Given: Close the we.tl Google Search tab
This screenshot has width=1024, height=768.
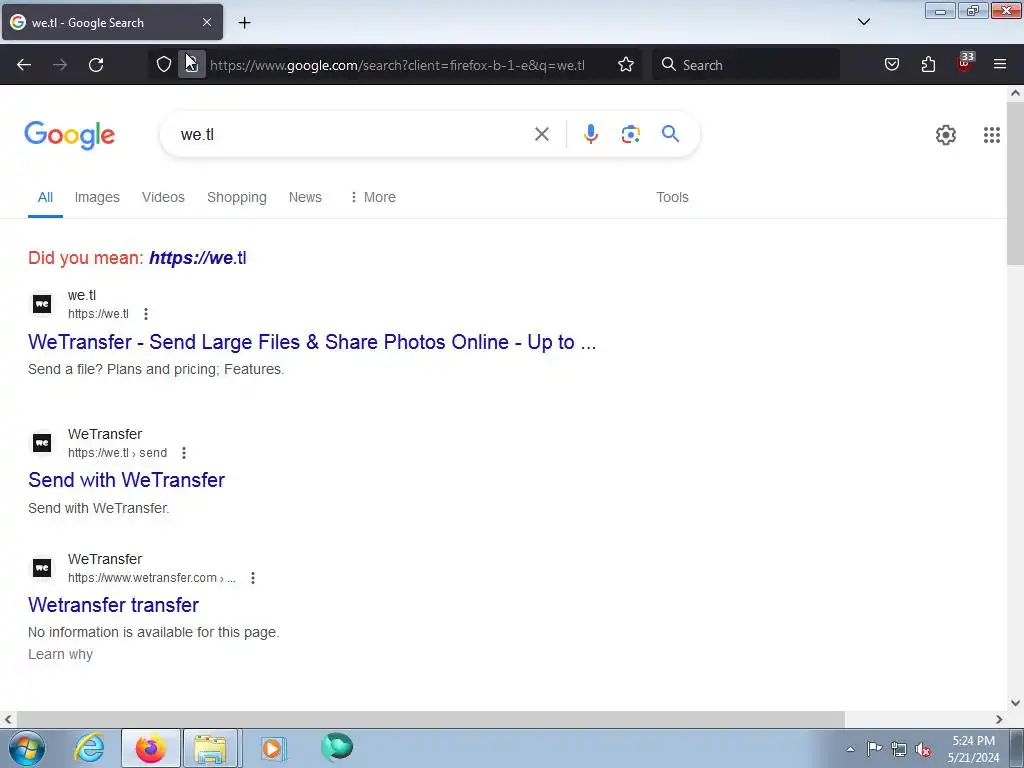Looking at the screenshot, I should [206, 22].
